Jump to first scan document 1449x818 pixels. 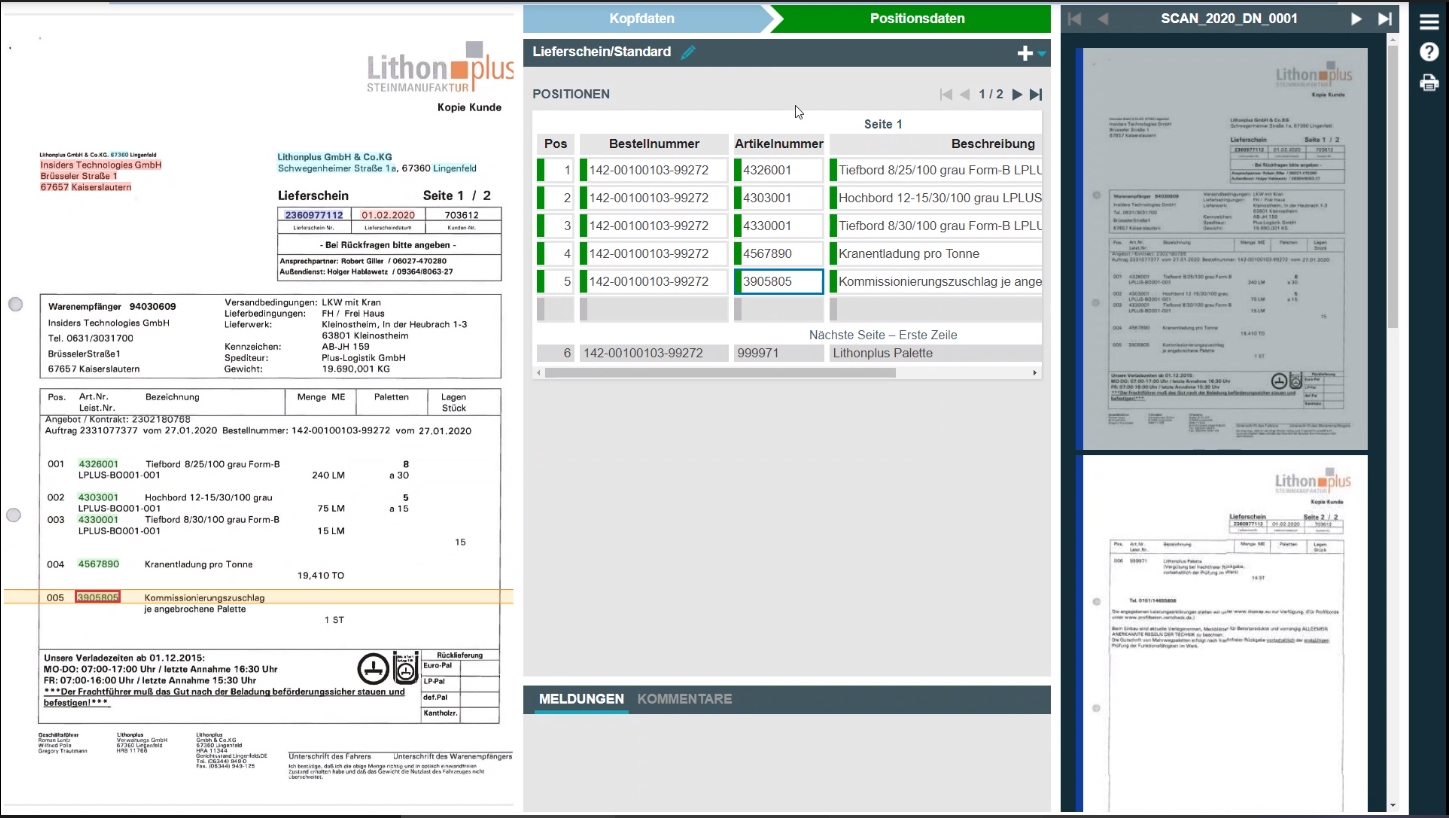(x=1075, y=18)
